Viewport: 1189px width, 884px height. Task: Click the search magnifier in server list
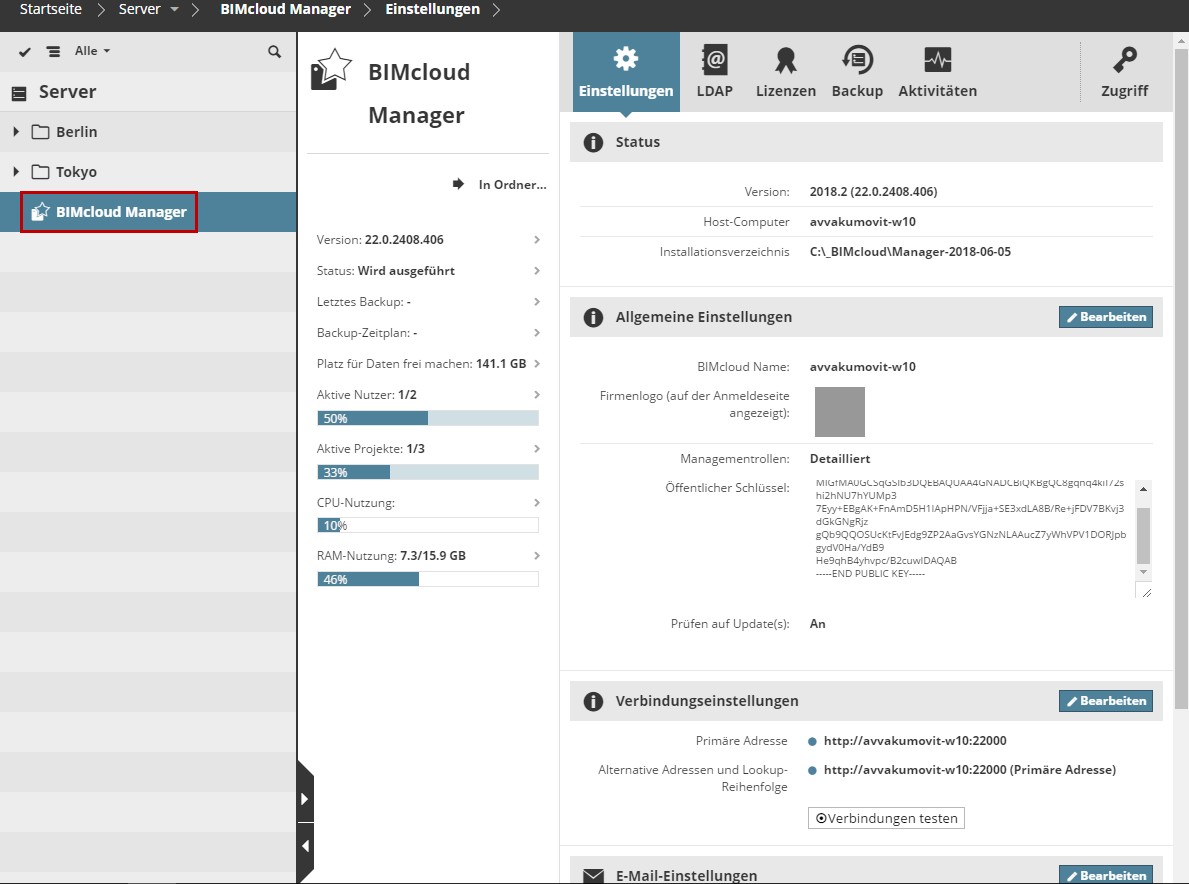(x=275, y=52)
